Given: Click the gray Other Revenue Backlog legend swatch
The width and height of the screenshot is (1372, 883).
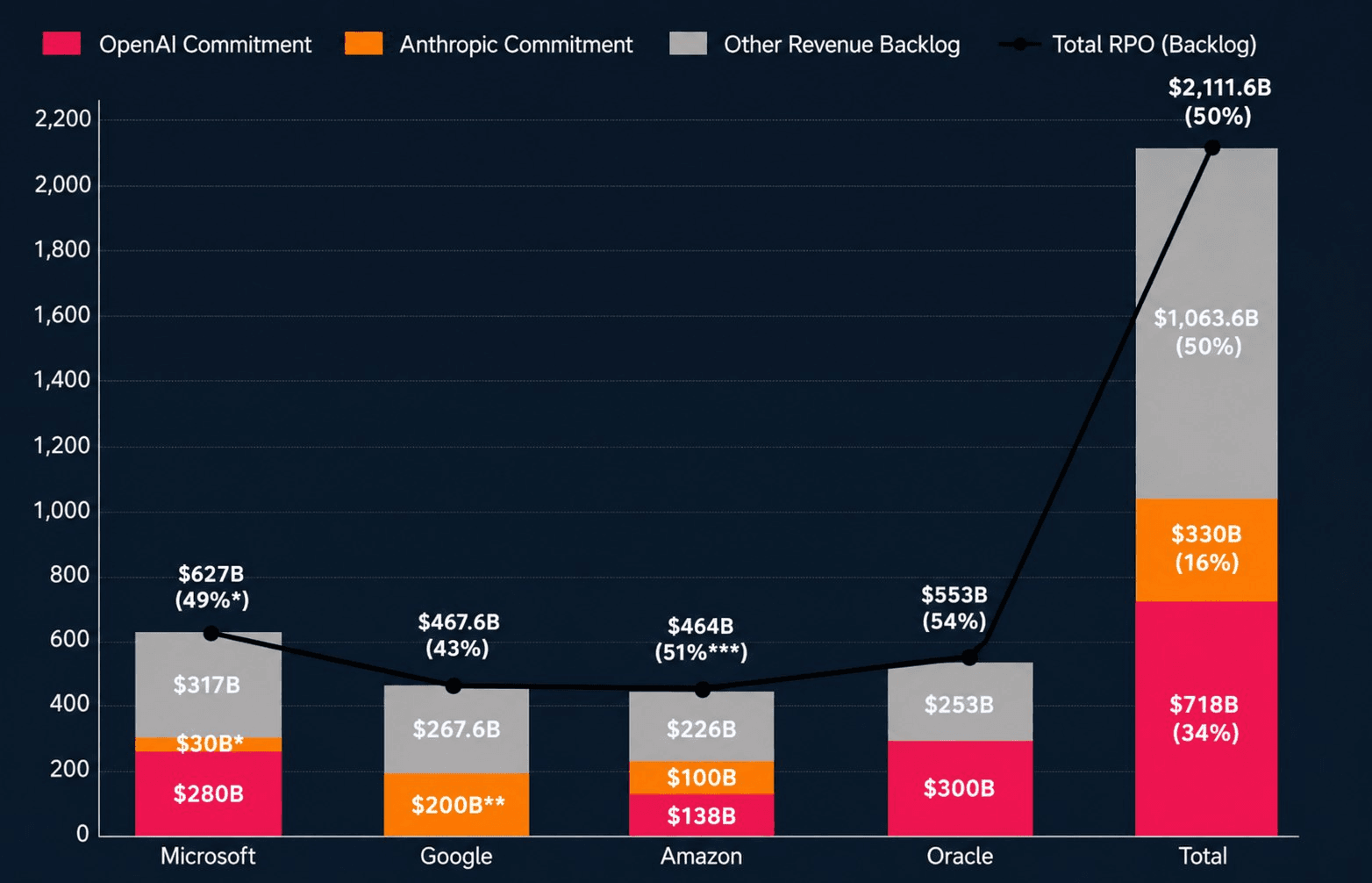Looking at the screenshot, I should tap(688, 44).
